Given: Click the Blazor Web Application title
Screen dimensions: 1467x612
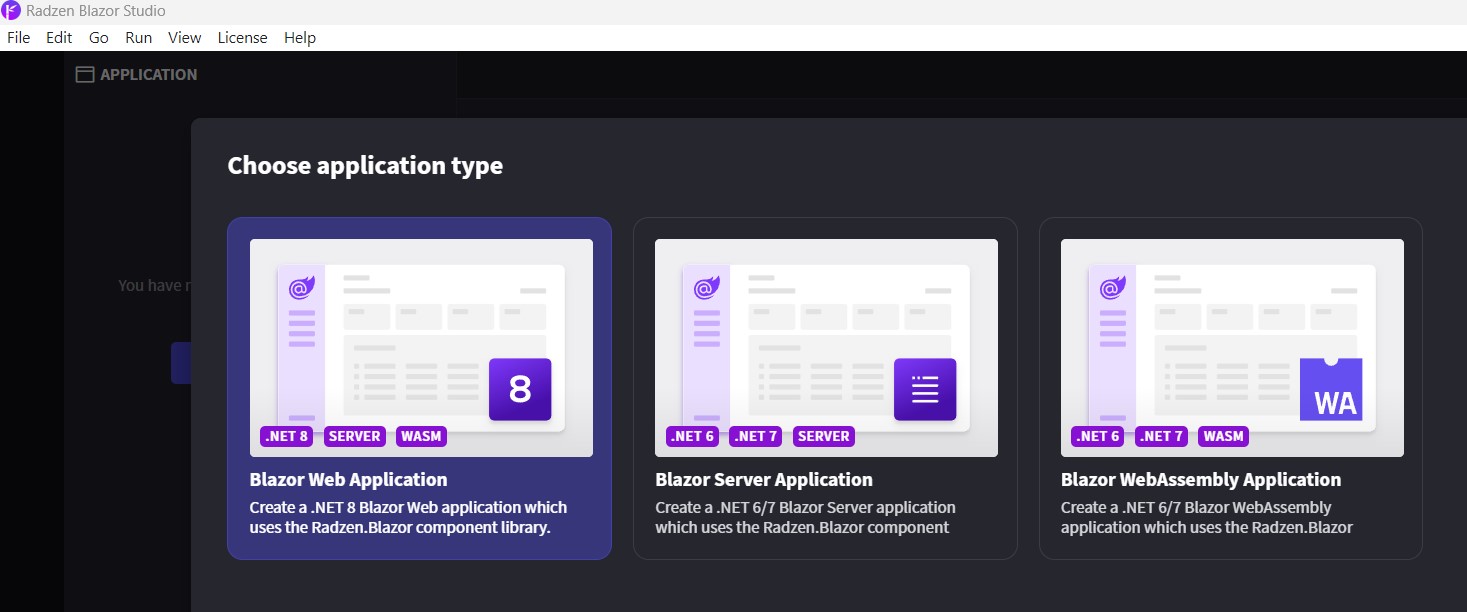Looking at the screenshot, I should (x=349, y=480).
